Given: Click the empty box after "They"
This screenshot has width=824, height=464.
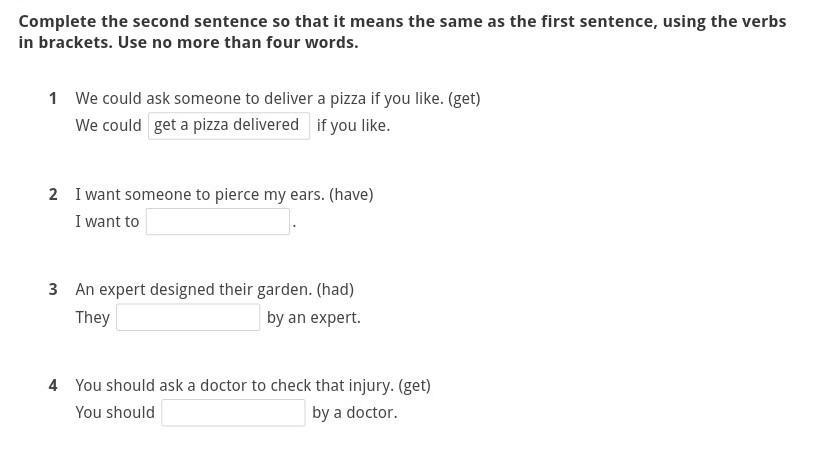Looking at the screenshot, I should click(188, 317).
